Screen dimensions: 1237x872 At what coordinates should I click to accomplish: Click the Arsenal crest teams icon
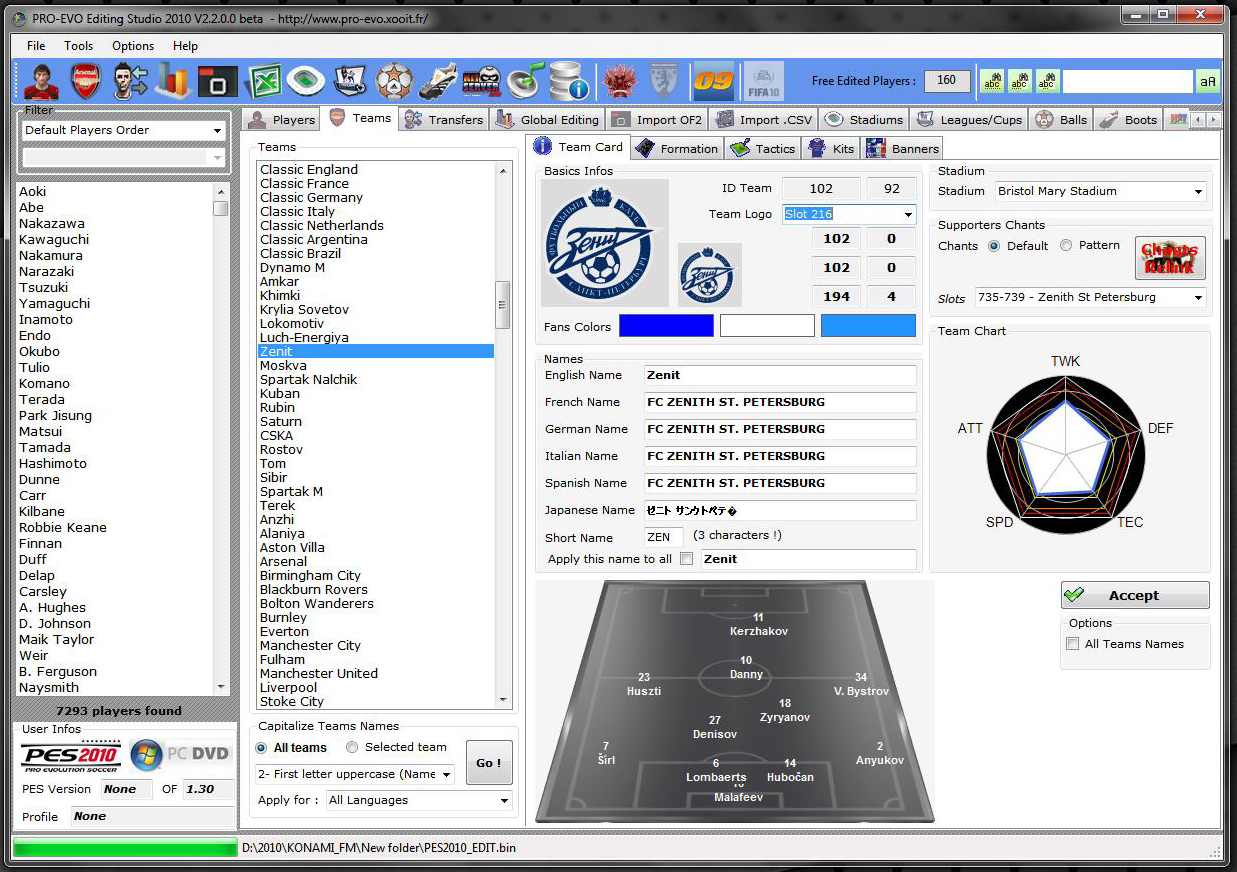86,81
